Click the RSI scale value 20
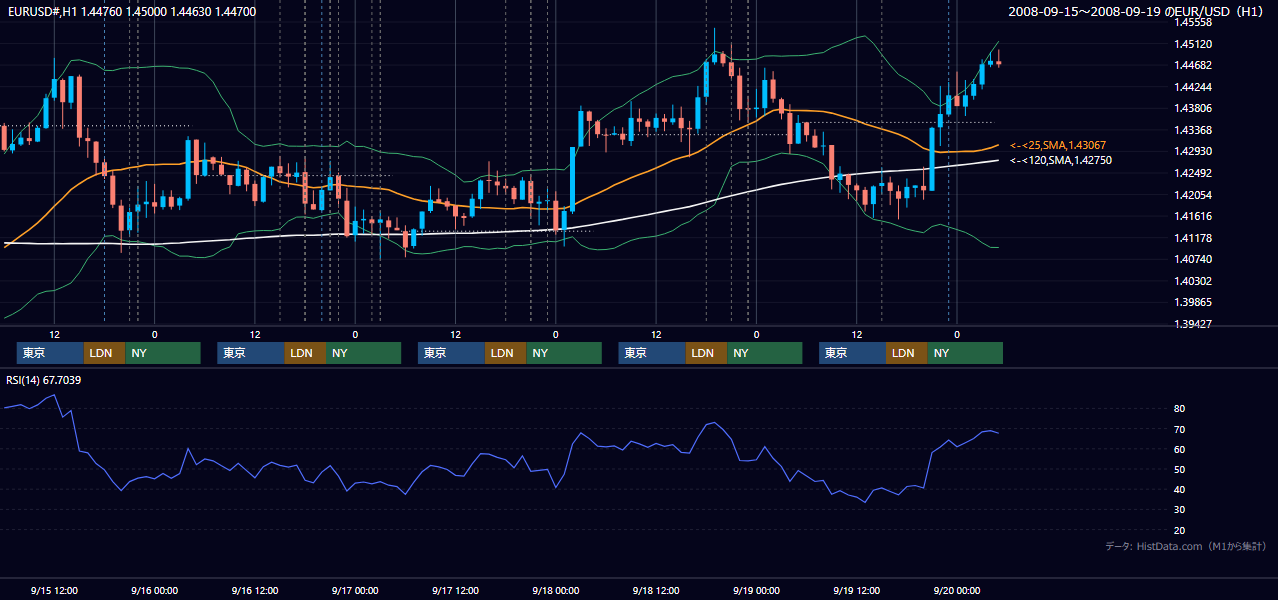 tap(1179, 530)
